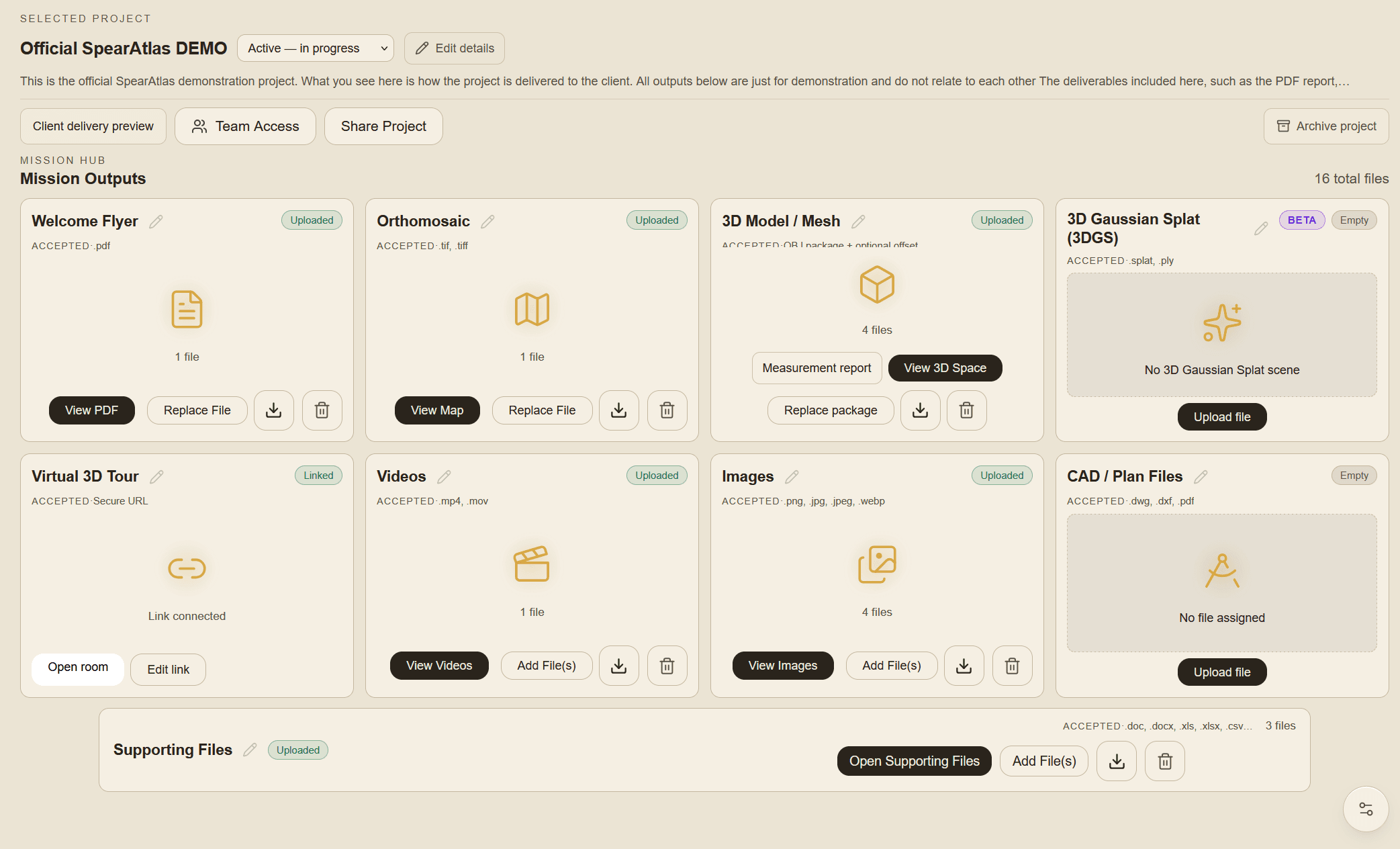Viewport: 1400px width, 849px height.
Task: Rename CAD / Plan Files with pencil icon
Action: (x=1201, y=477)
